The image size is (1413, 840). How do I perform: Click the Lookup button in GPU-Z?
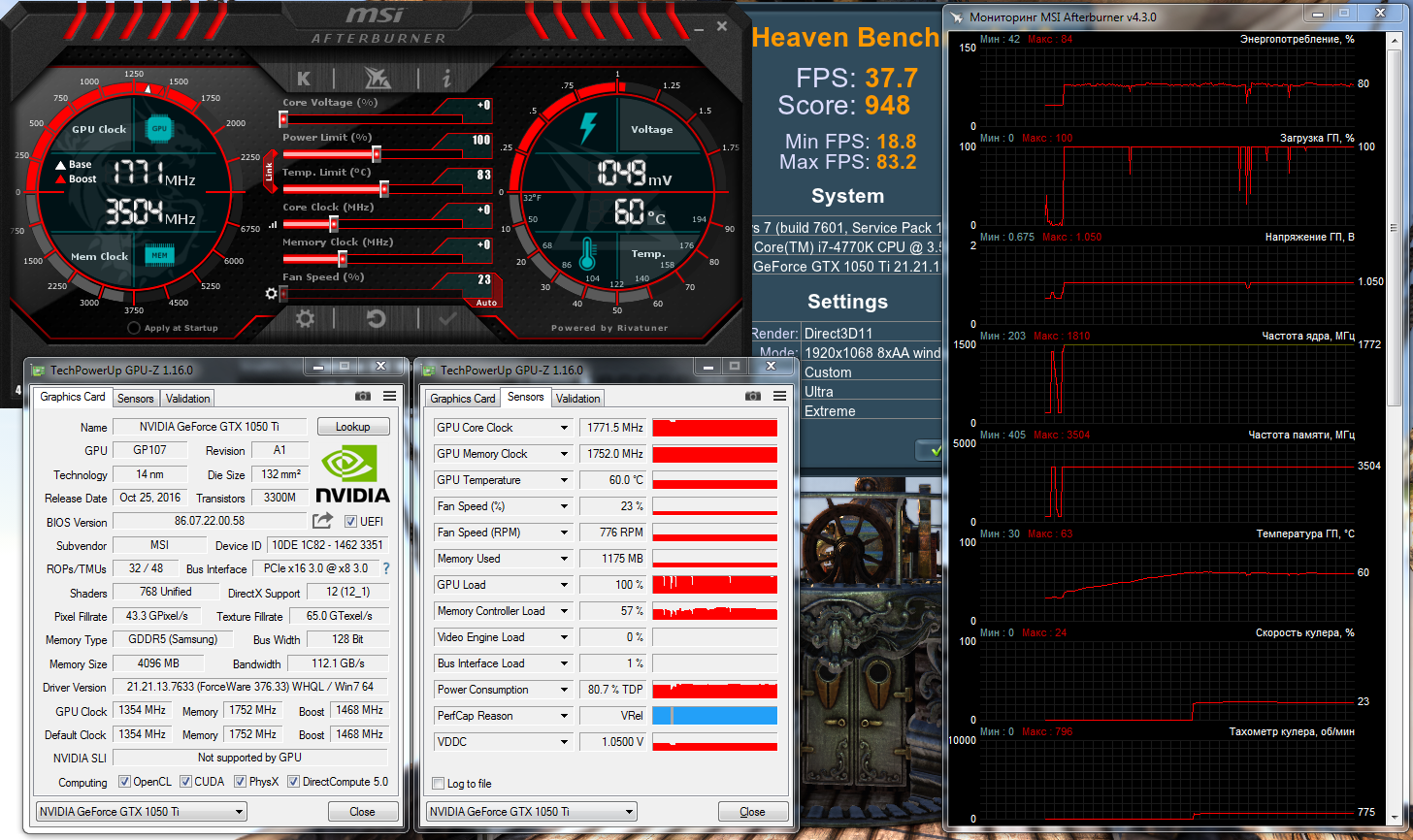[x=352, y=427]
